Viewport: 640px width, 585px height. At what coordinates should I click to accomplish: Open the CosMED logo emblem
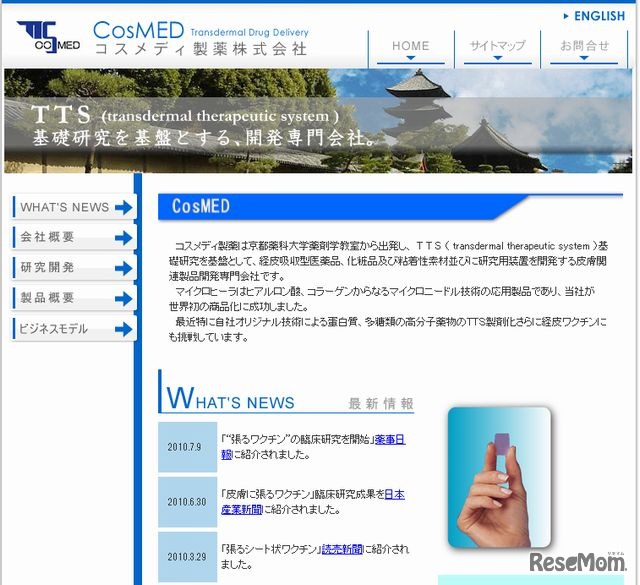click(x=48, y=37)
